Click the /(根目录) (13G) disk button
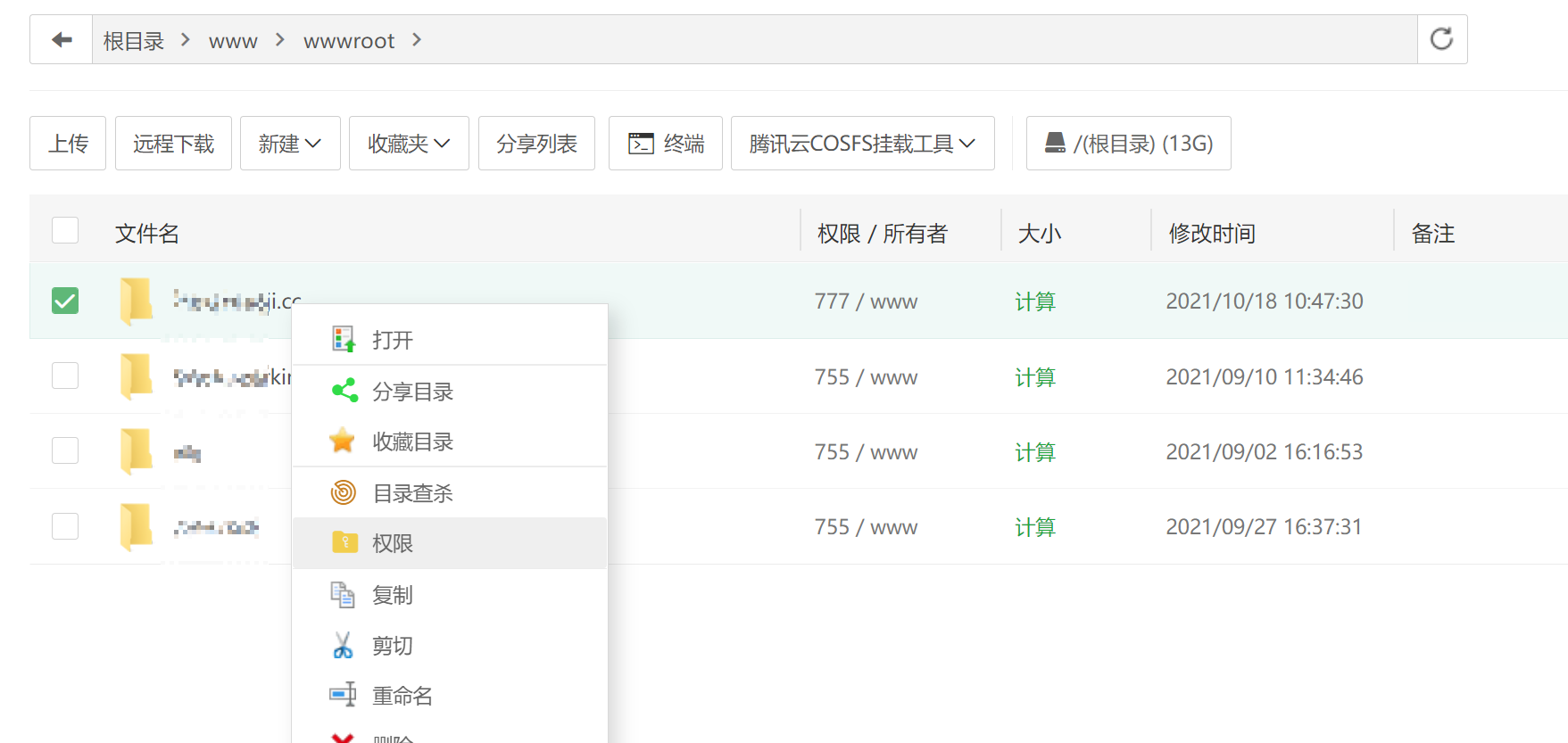Screen dimensions: 1568x743 pyautogui.click(x=1128, y=143)
